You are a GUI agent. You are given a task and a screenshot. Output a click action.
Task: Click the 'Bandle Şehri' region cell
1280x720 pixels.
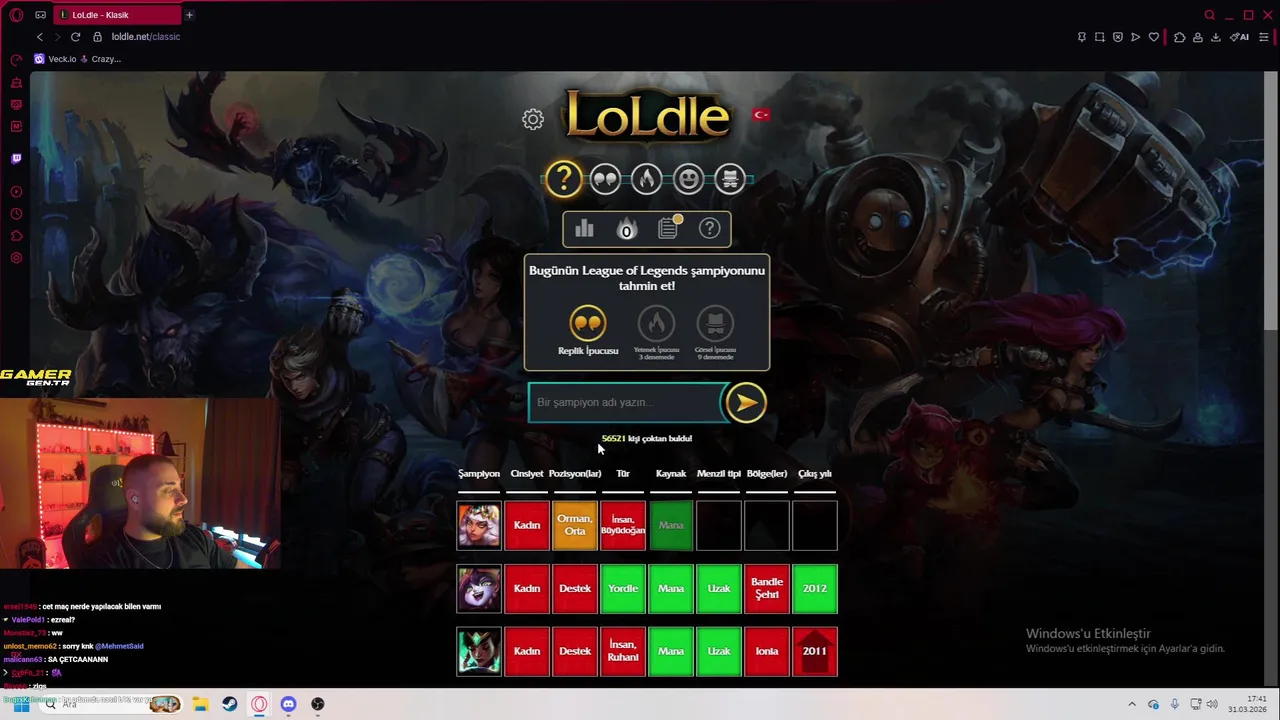[767, 588]
